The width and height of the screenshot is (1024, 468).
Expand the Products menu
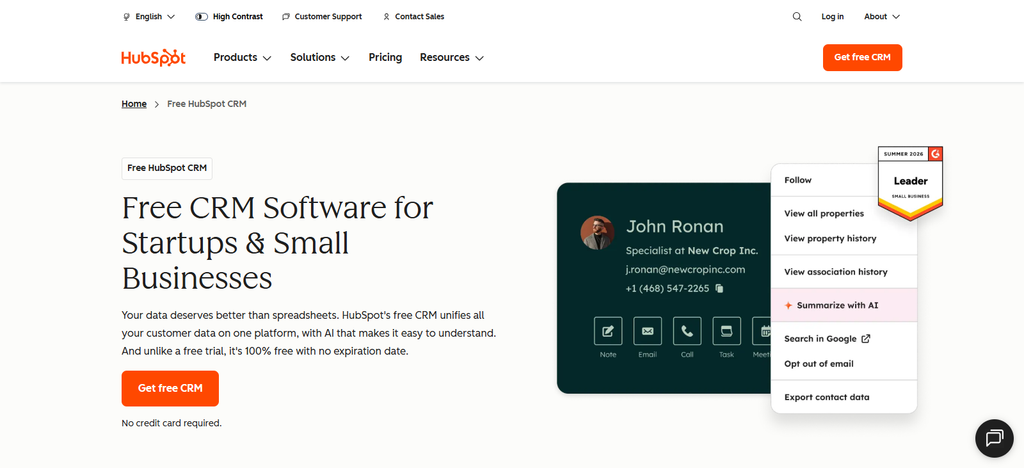pyautogui.click(x=242, y=57)
